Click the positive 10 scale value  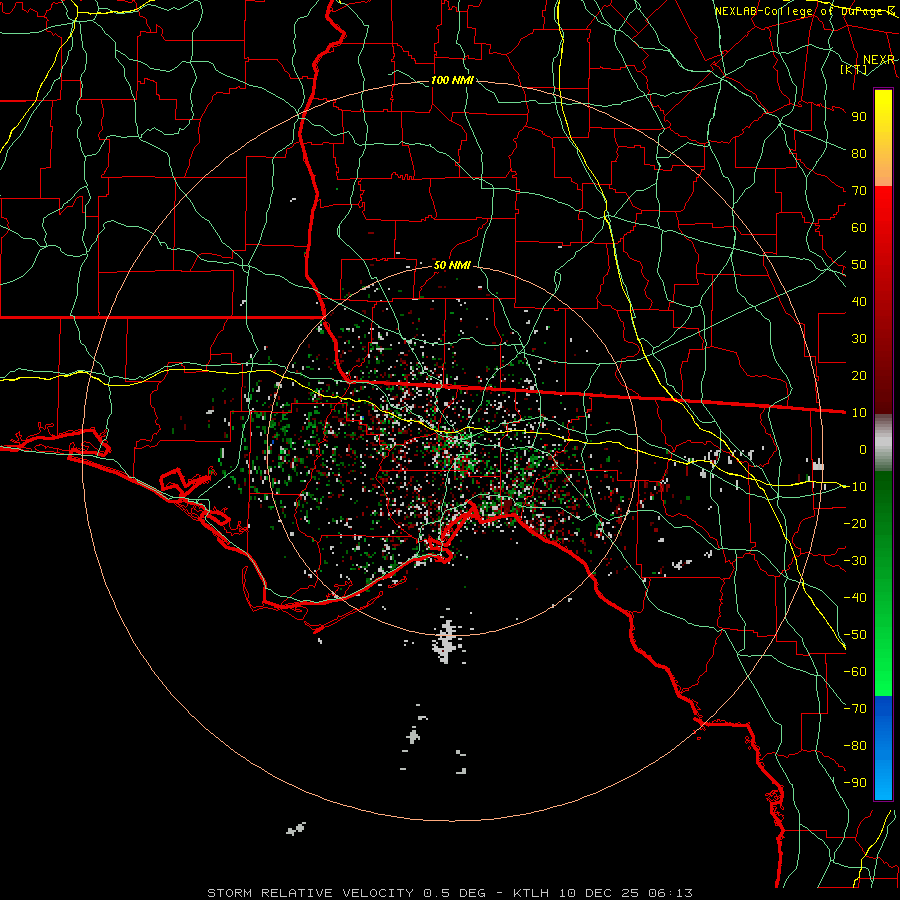(859, 413)
